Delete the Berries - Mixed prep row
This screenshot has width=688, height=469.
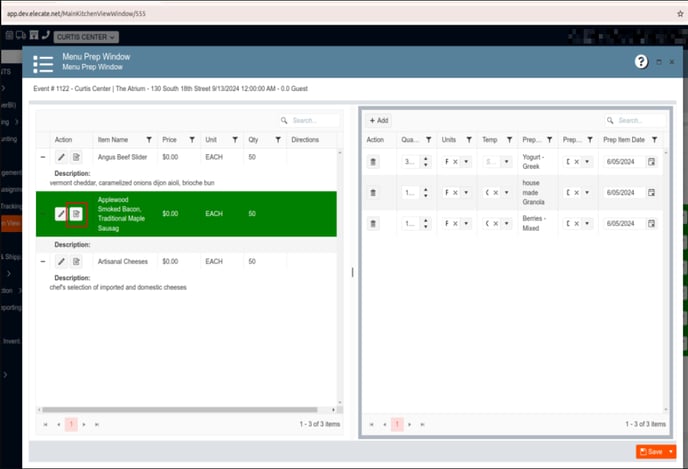pyautogui.click(x=374, y=223)
